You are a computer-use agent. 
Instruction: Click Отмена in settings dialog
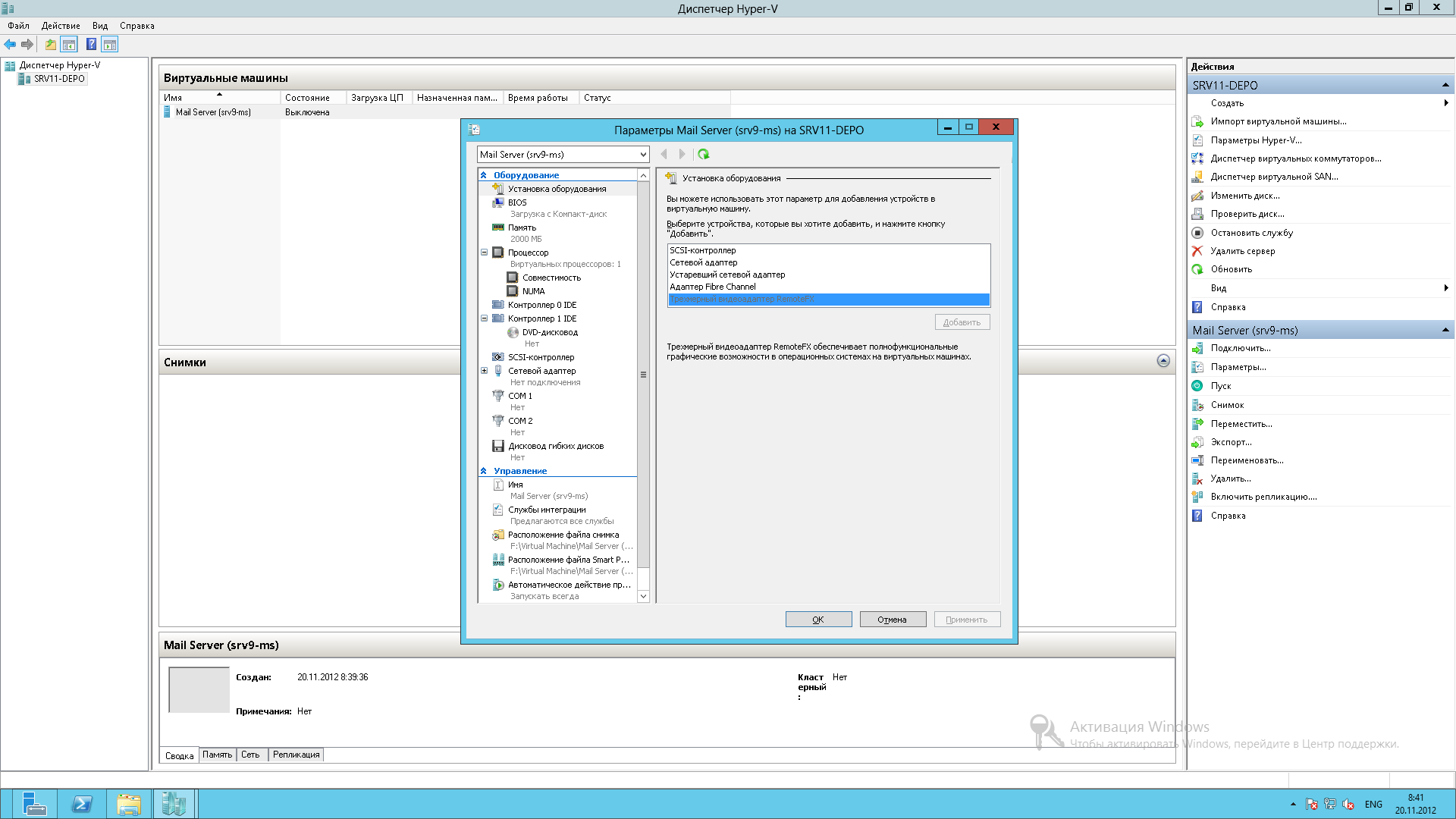[893, 620]
